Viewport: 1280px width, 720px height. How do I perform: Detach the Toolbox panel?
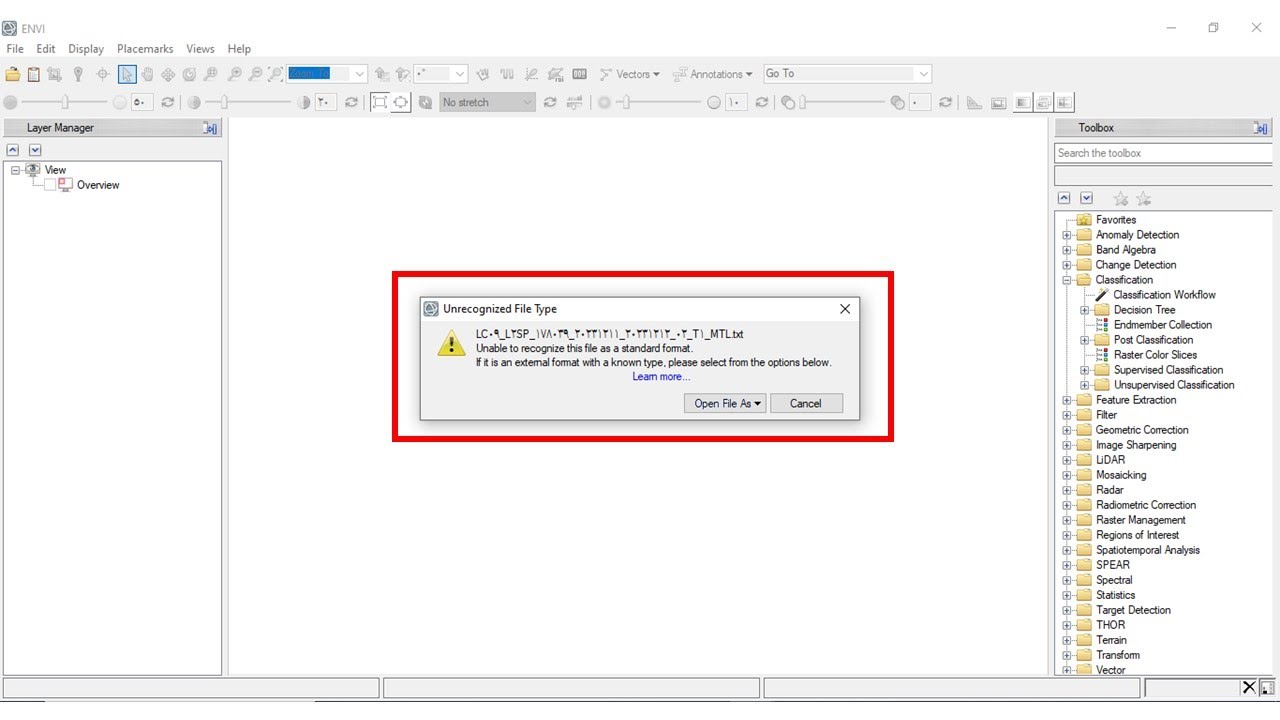coord(1261,128)
